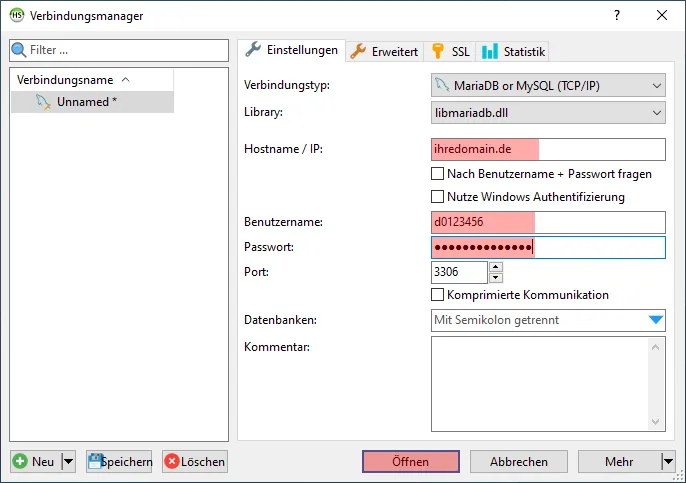Switch to the Statistik tab
This screenshot has height=483, width=686.
point(513,52)
